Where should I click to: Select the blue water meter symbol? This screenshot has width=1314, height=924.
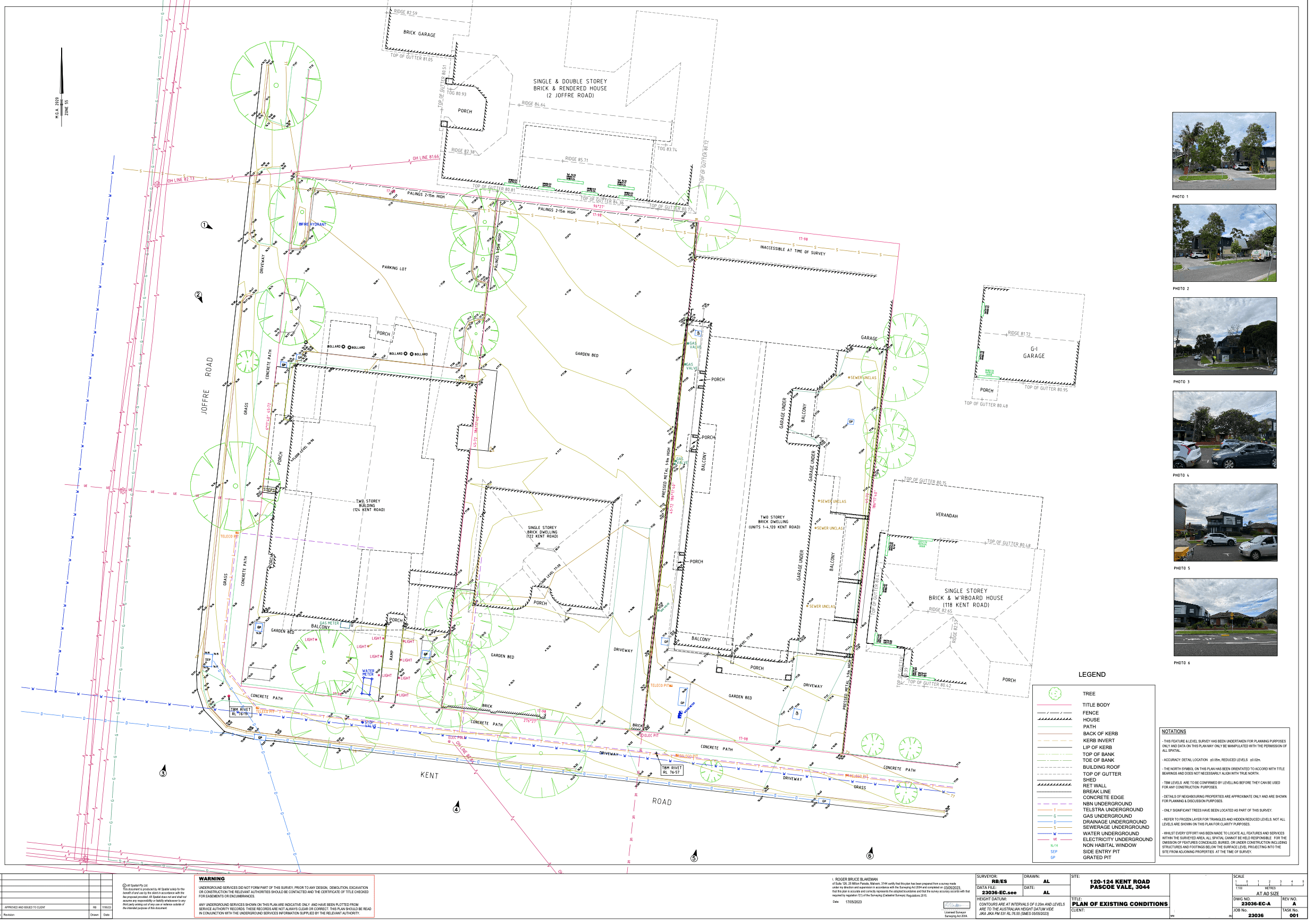point(366,687)
